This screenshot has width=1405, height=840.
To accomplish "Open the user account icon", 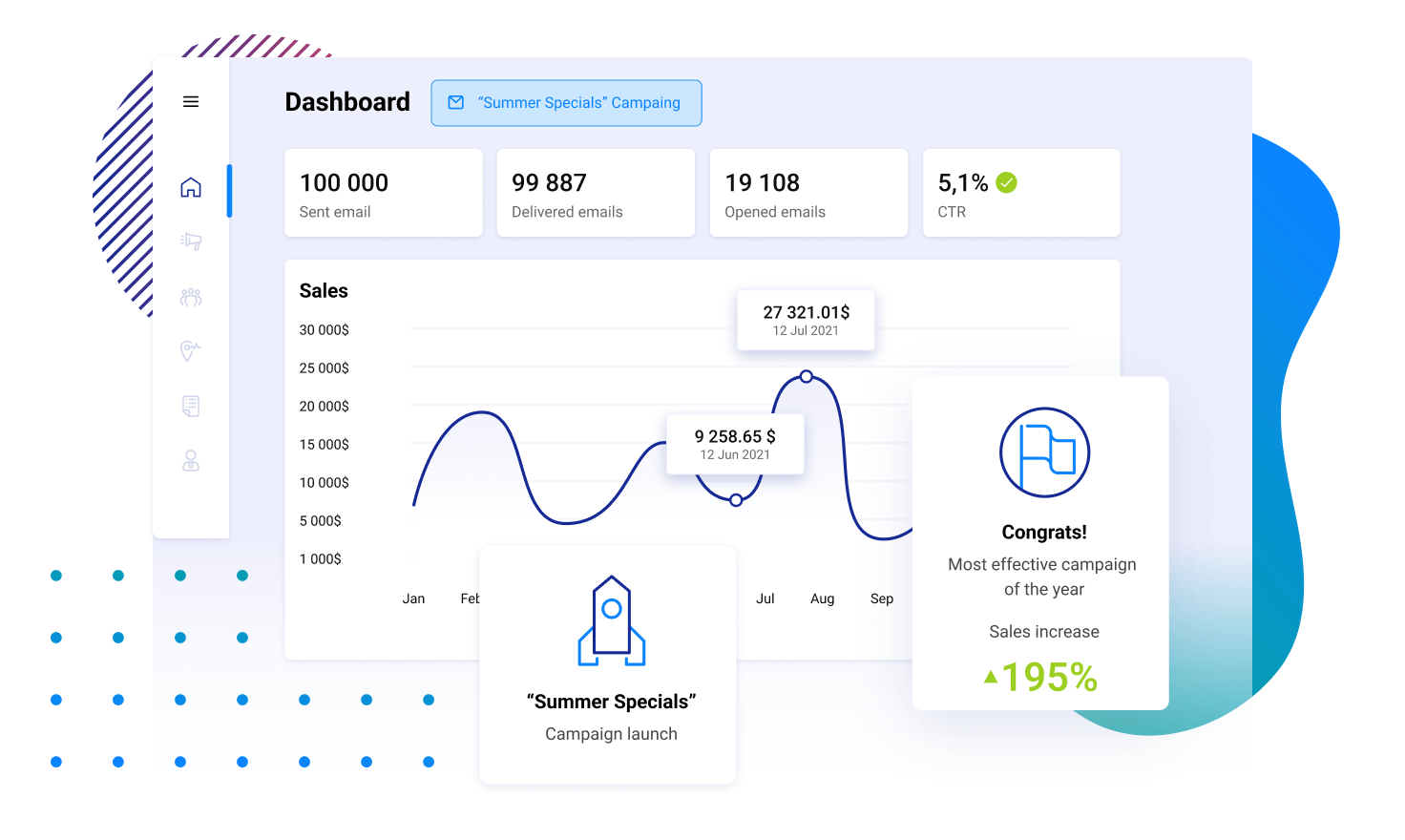I will coord(191,462).
